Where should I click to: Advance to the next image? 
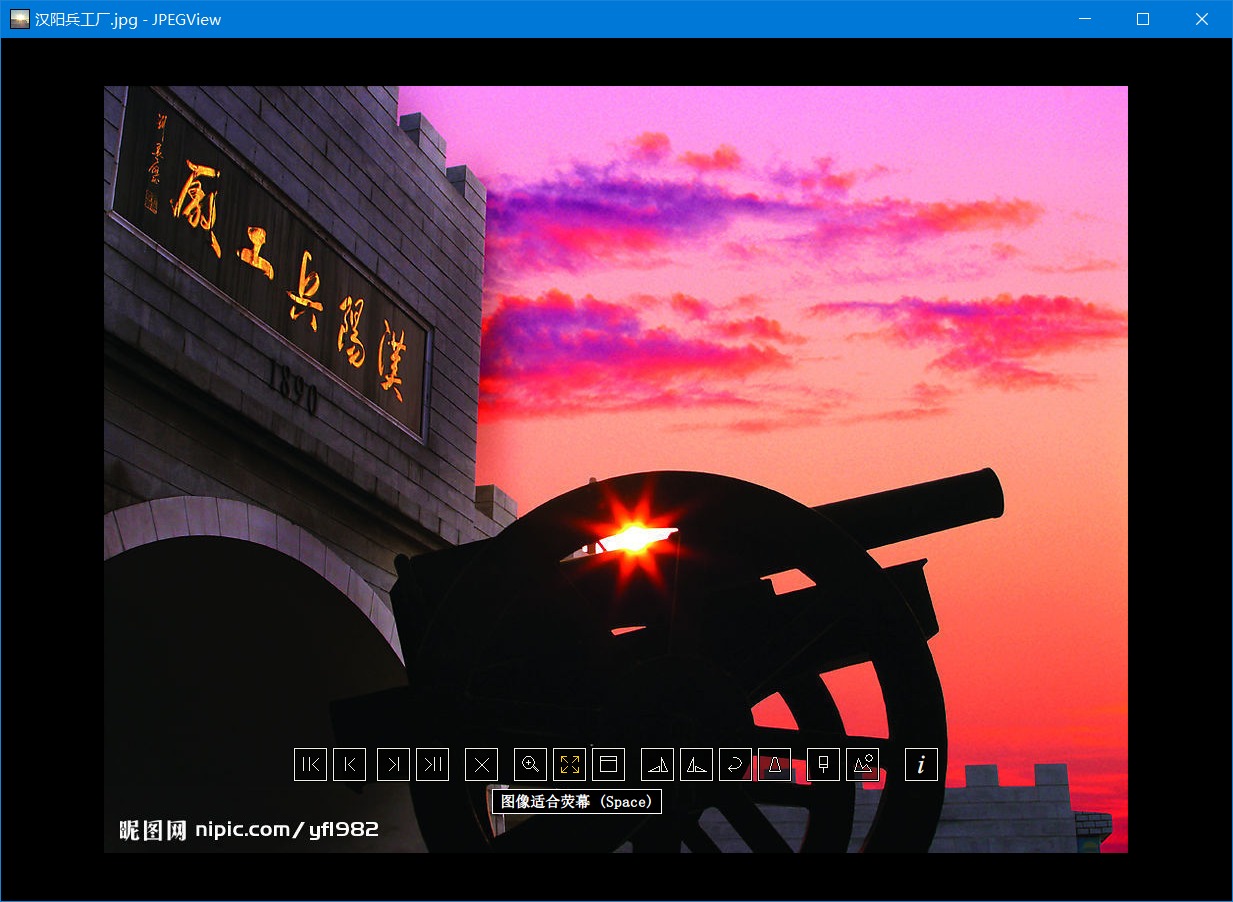click(393, 765)
